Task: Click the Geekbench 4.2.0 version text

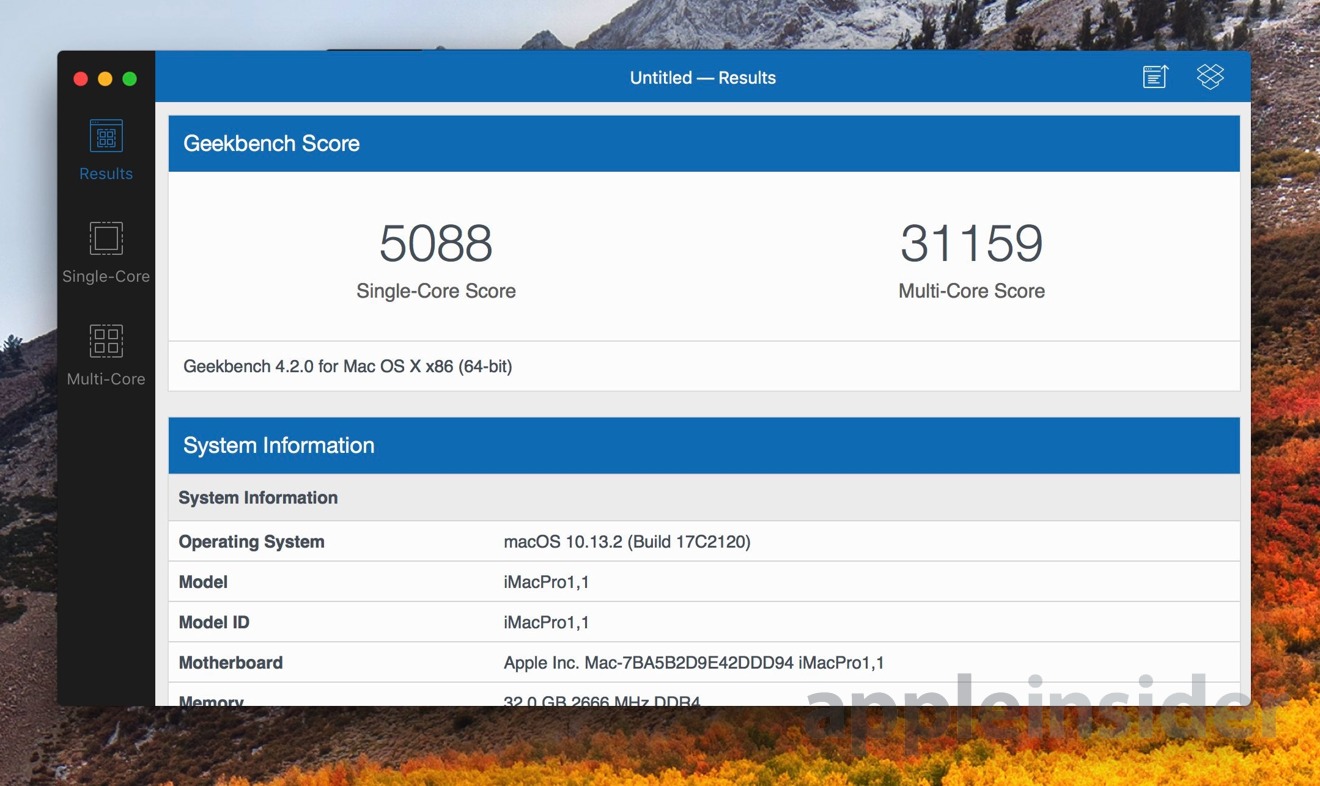Action: 348,367
